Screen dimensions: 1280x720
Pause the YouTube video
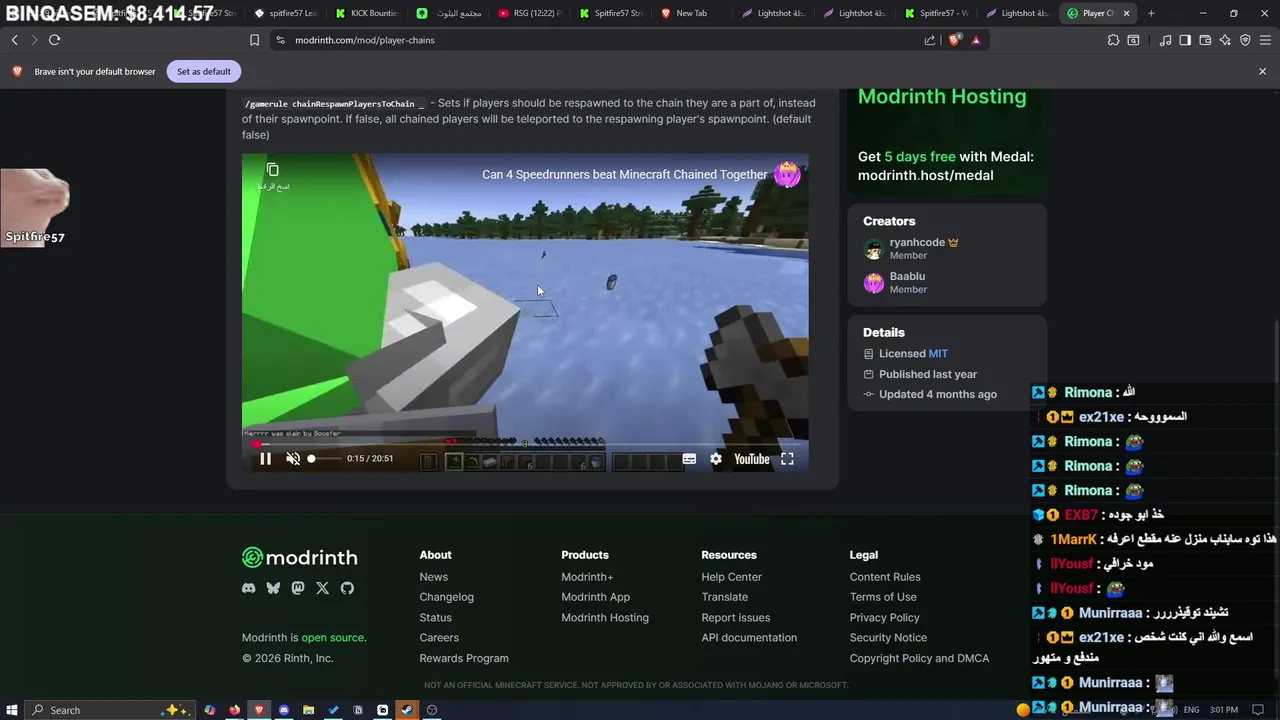(x=265, y=459)
